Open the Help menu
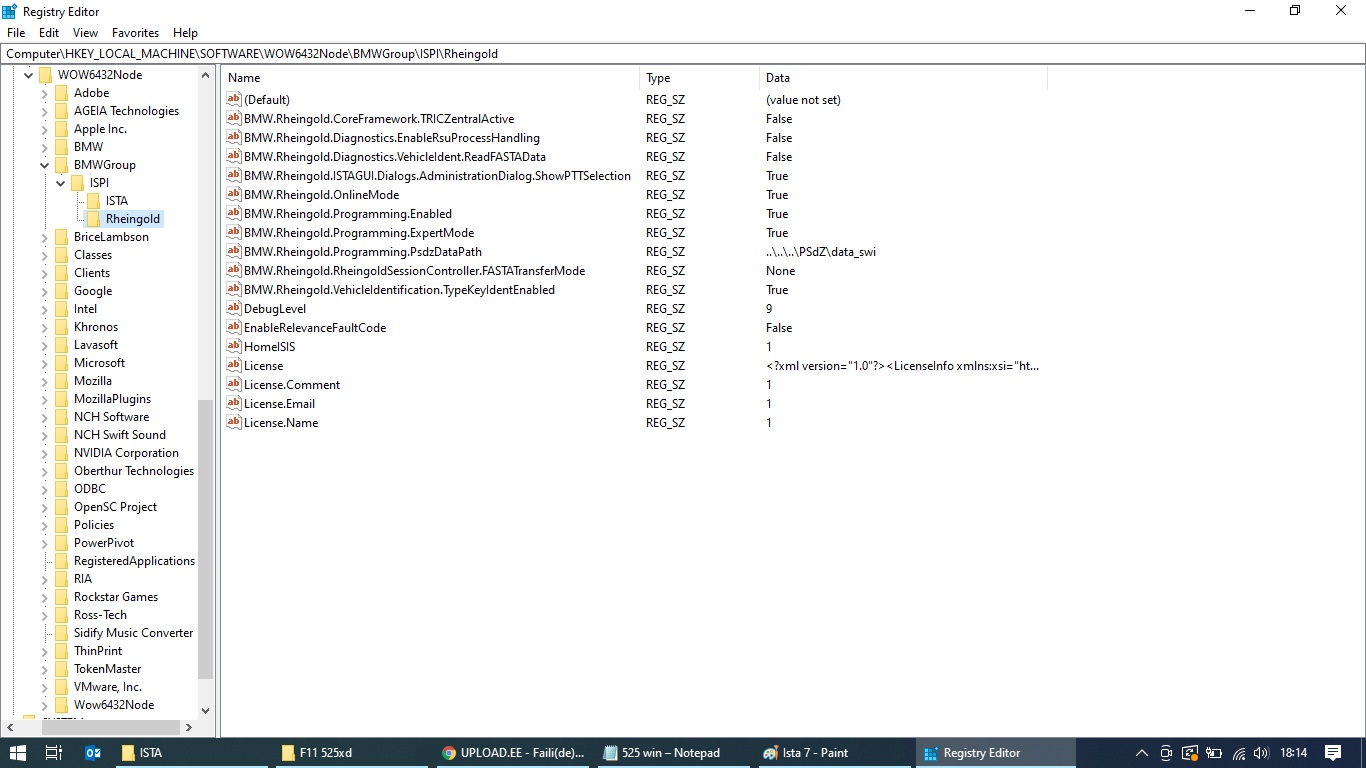The image size is (1366, 768). click(x=185, y=33)
